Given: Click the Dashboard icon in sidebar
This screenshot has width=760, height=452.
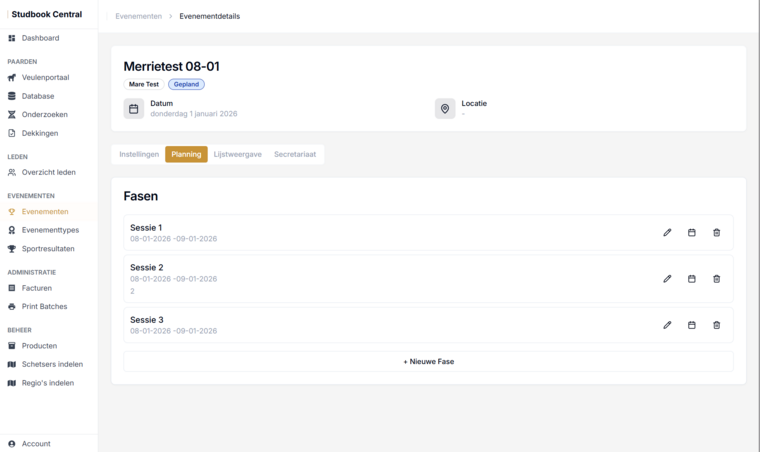Looking at the screenshot, I should pyautogui.click(x=12, y=38).
